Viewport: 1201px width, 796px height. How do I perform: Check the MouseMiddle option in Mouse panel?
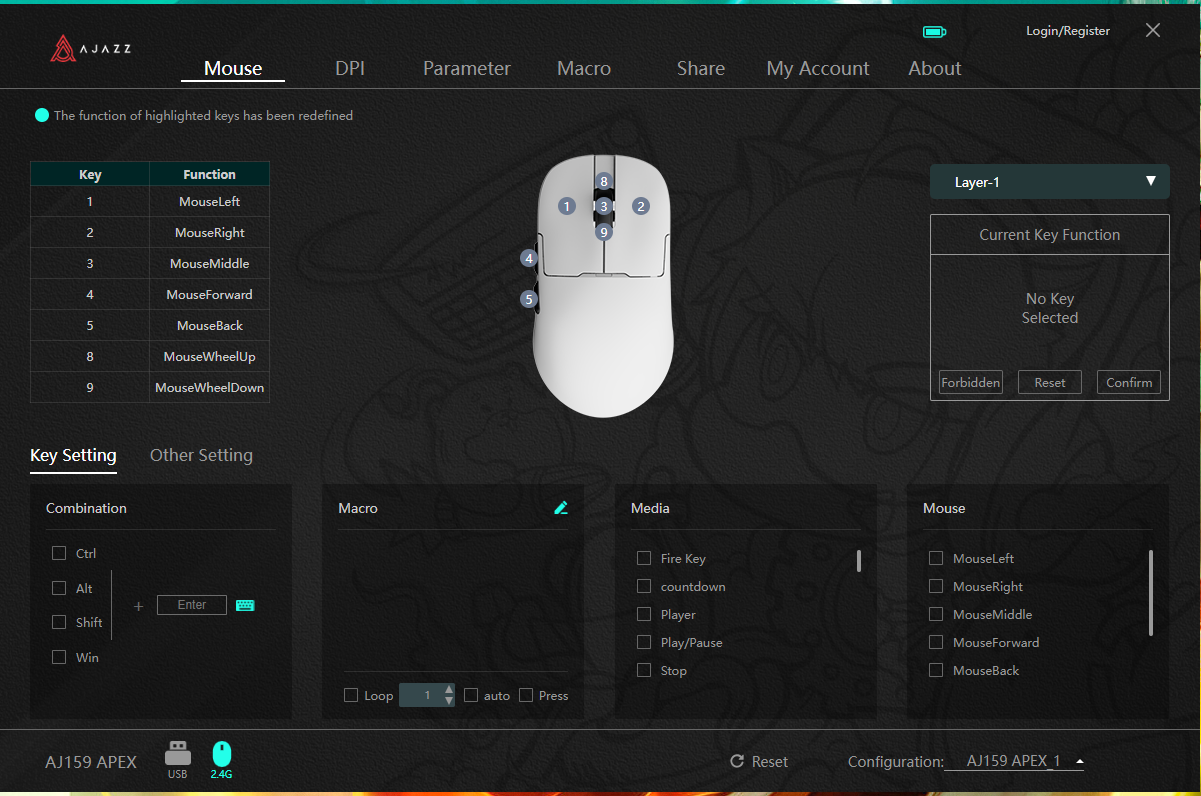(x=936, y=614)
